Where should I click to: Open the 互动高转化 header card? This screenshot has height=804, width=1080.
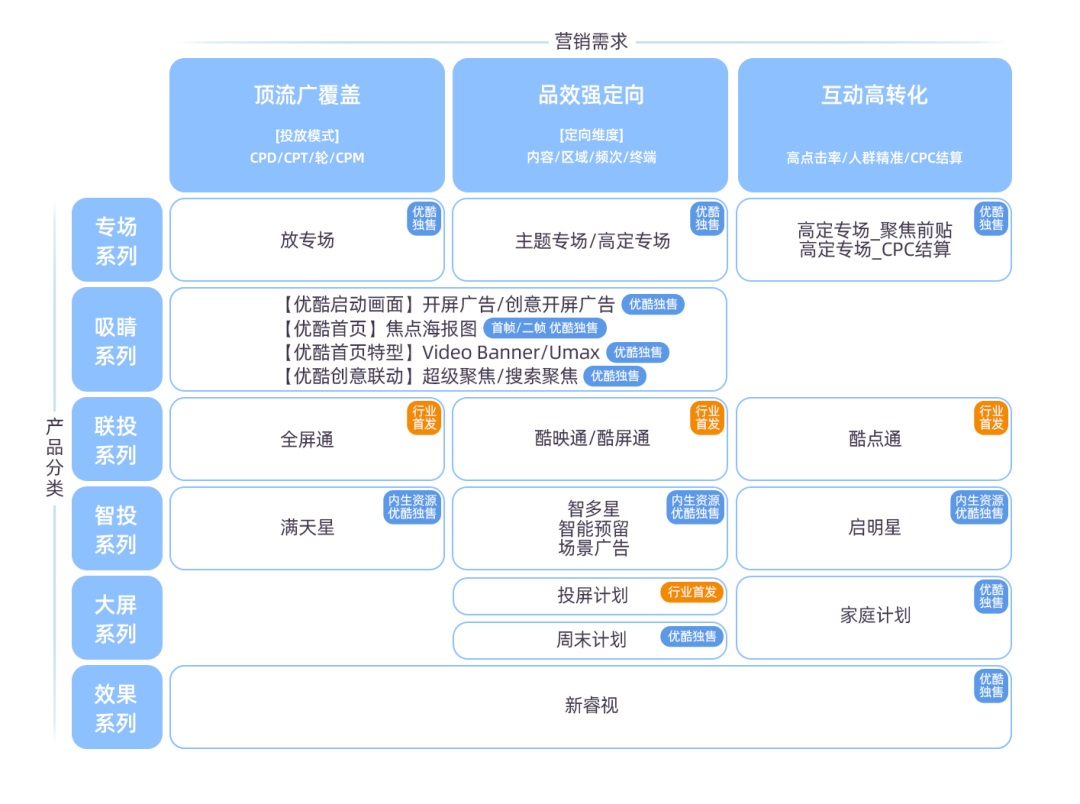875,125
